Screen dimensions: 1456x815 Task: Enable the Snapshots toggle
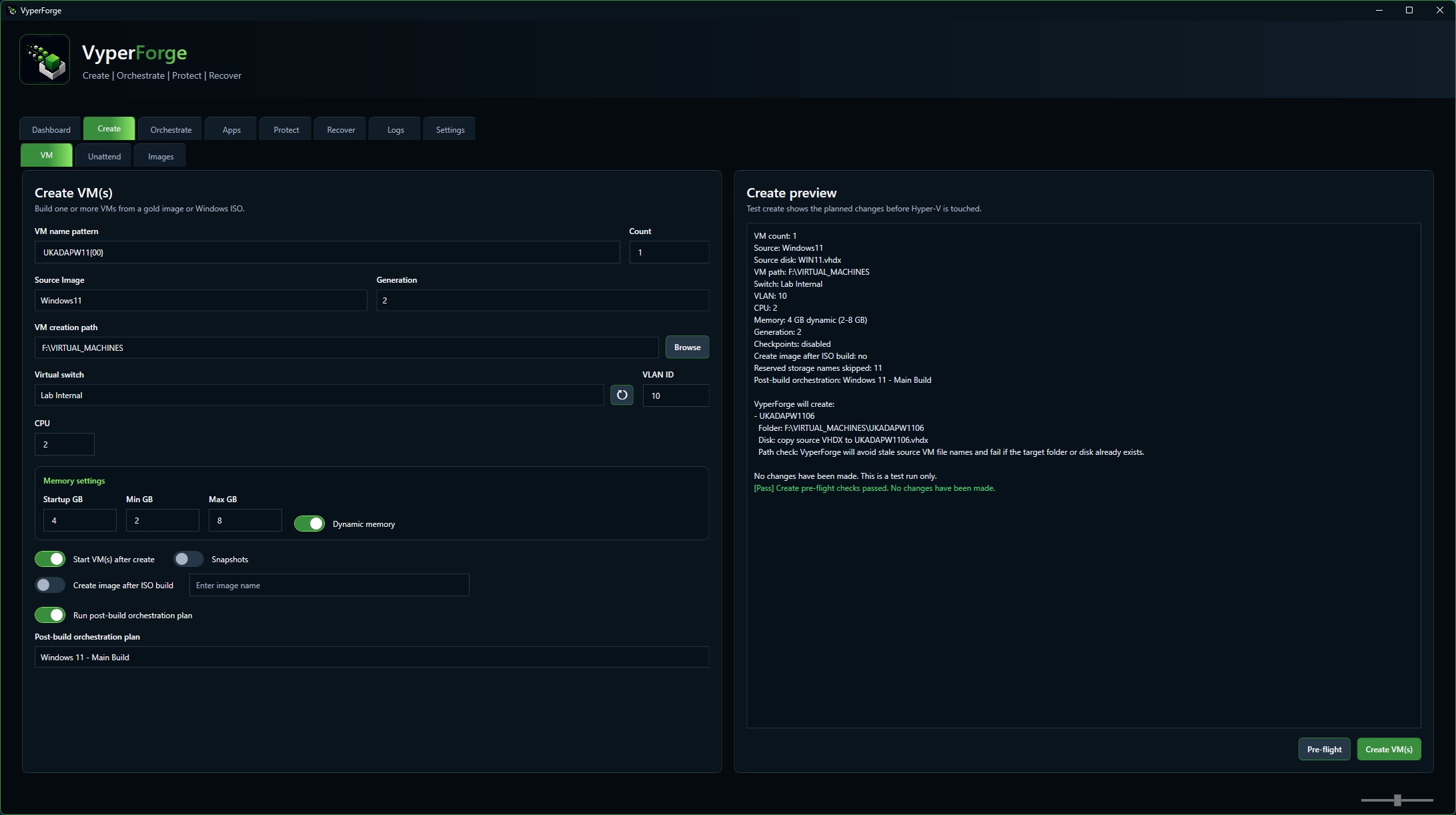pyautogui.click(x=189, y=559)
